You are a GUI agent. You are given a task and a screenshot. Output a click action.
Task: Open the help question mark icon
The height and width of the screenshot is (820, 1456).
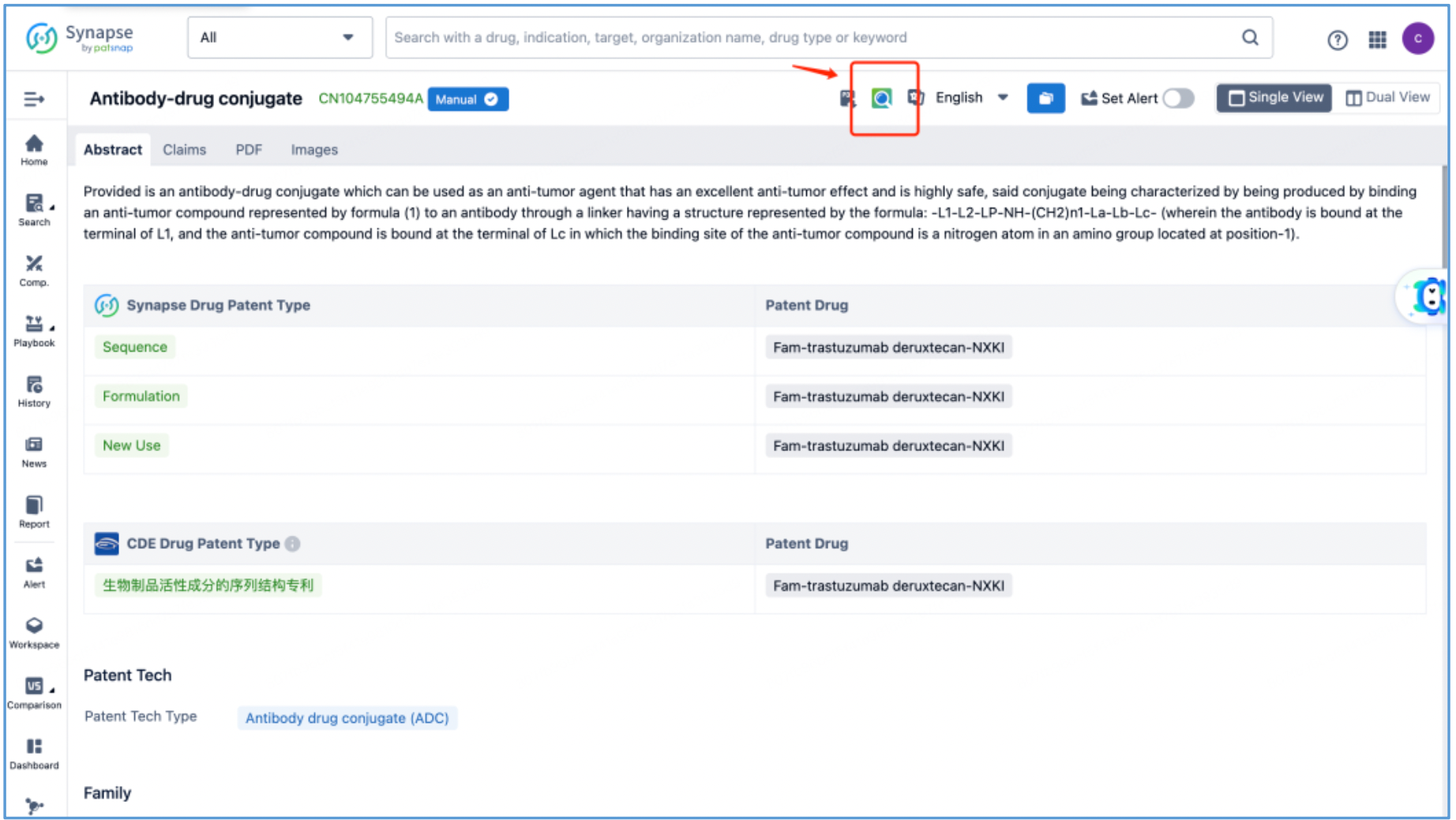[x=1337, y=39]
